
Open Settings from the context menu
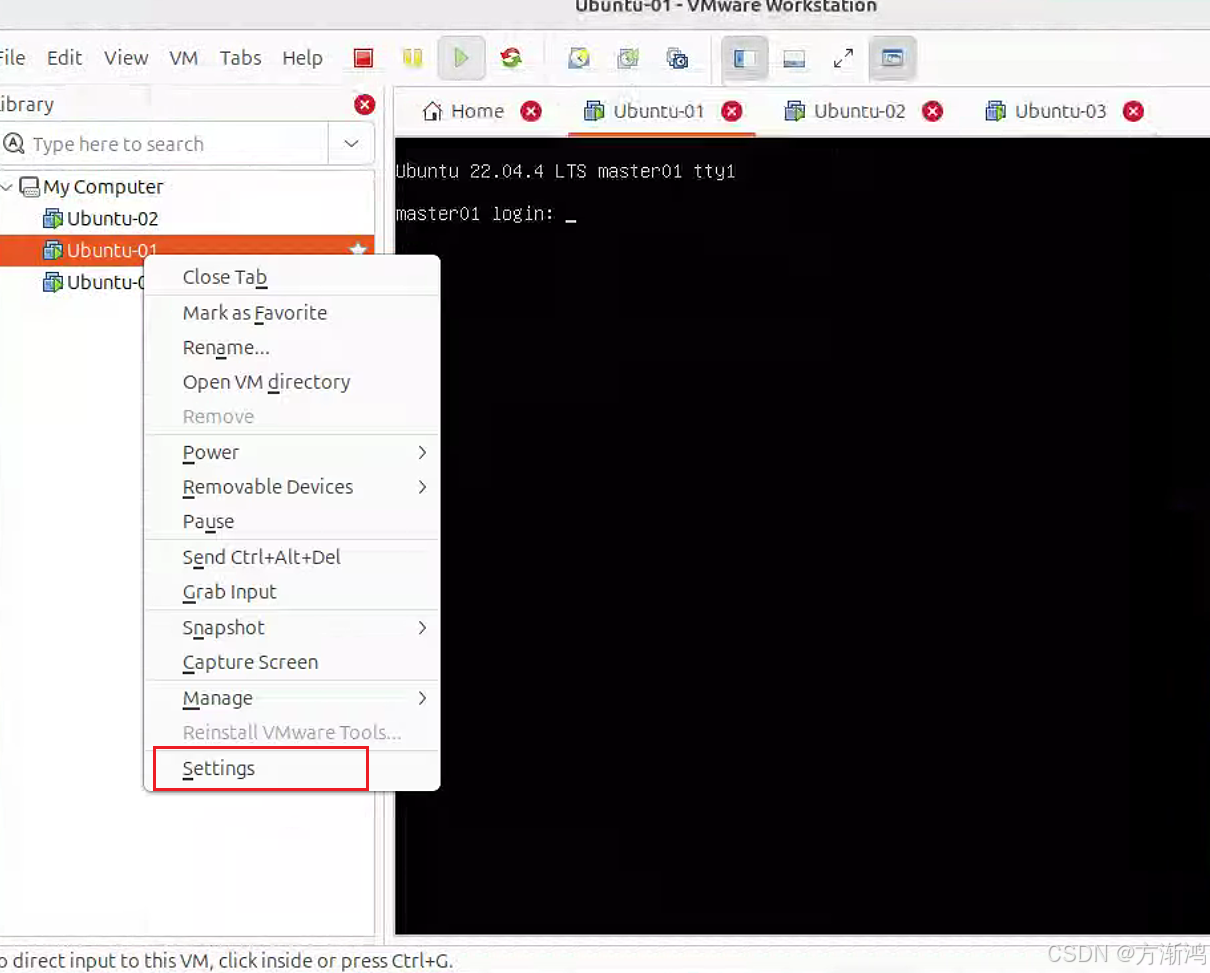tap(292, 769)
